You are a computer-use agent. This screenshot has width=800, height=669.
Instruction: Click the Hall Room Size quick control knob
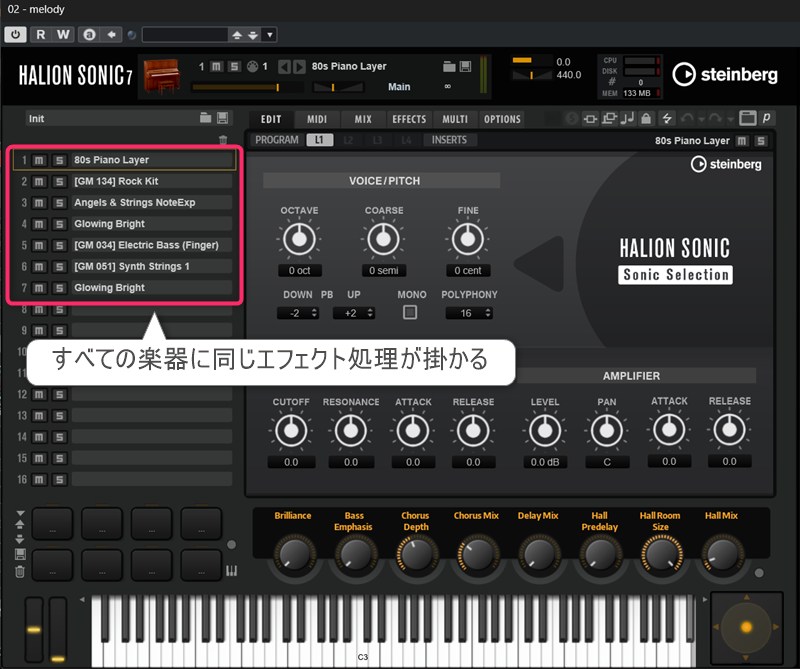click(661, 555)
